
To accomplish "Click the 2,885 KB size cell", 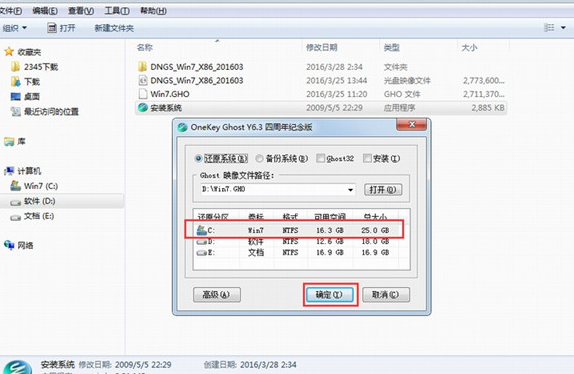I will 488,108.
